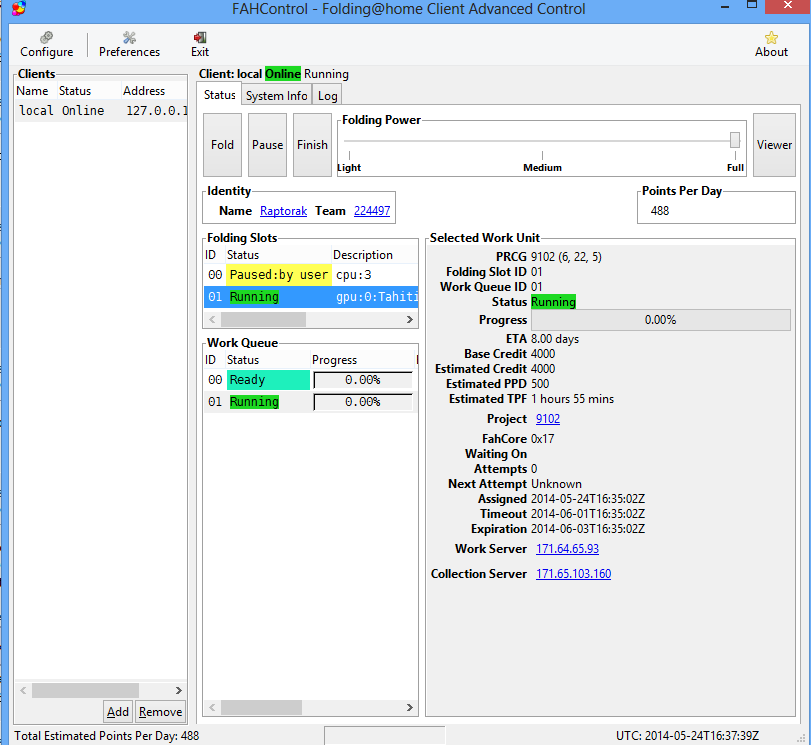Open Preferences from the toolbar
Screen dimensions: 811x745
pos(129,44)
